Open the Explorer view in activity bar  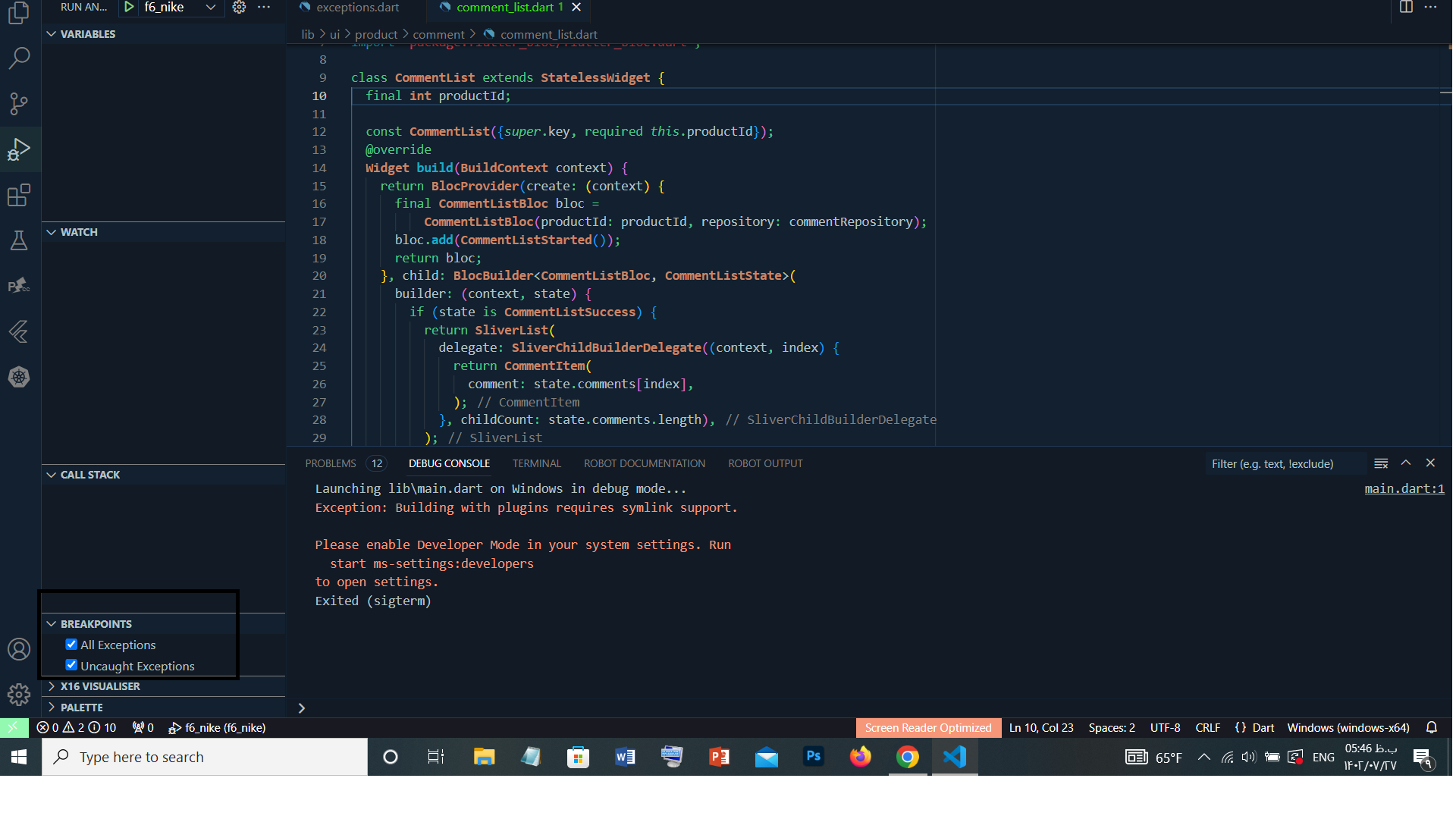point(19,13)
